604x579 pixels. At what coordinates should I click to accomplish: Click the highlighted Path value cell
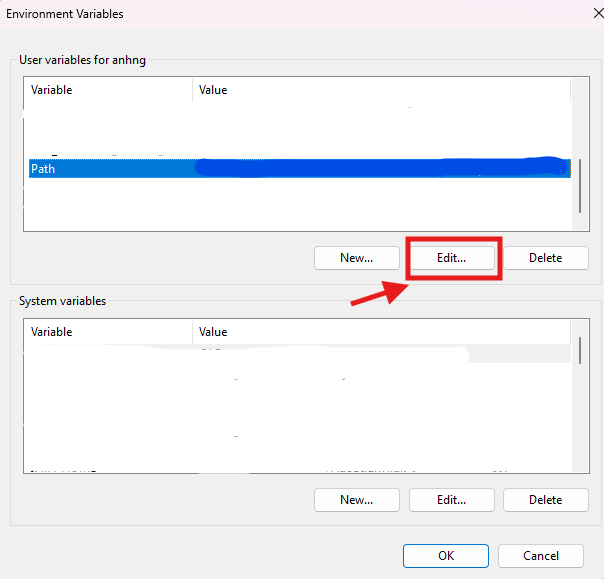[380, 169]
